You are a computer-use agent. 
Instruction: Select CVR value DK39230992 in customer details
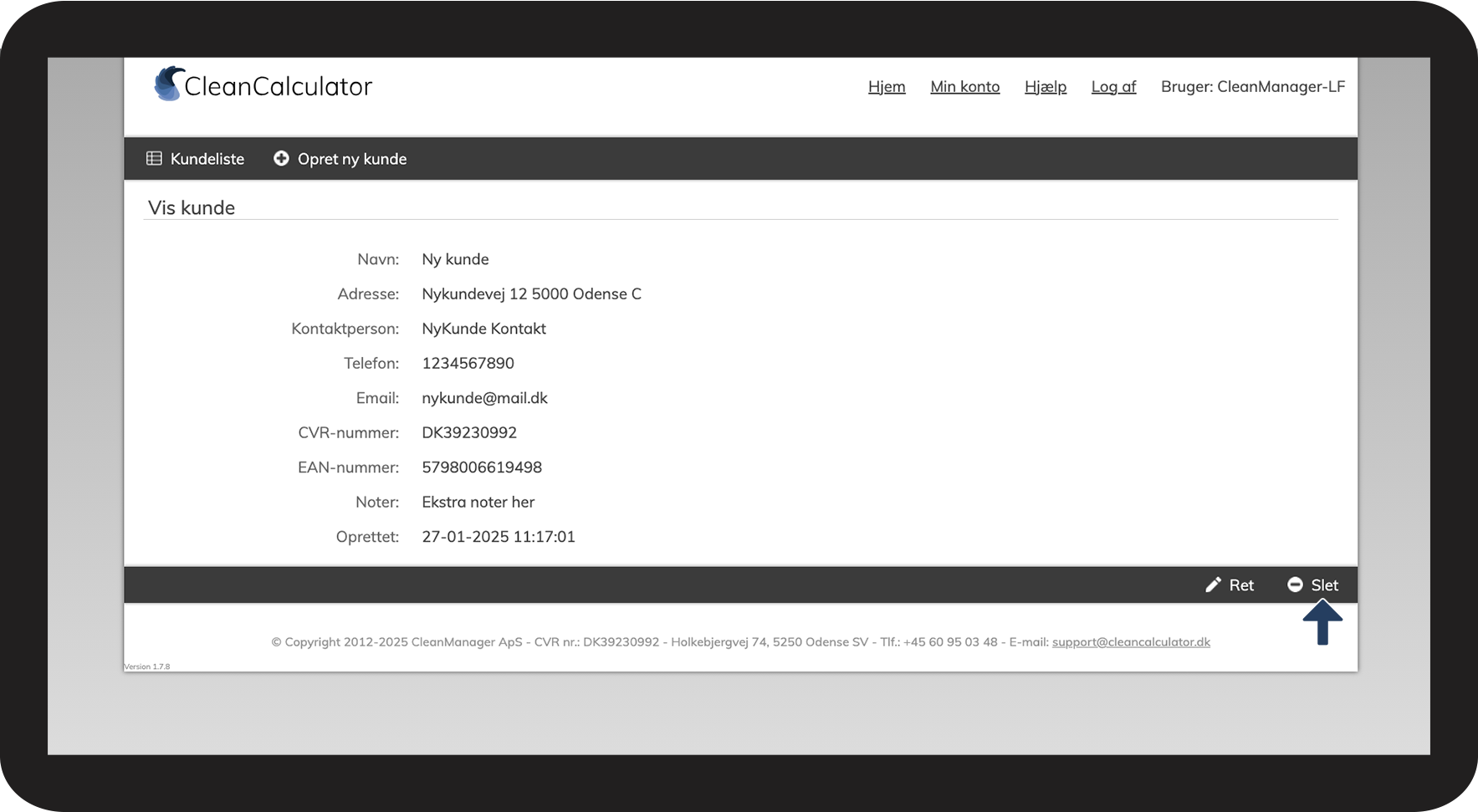pyautogui.click(x=469, y=432)
